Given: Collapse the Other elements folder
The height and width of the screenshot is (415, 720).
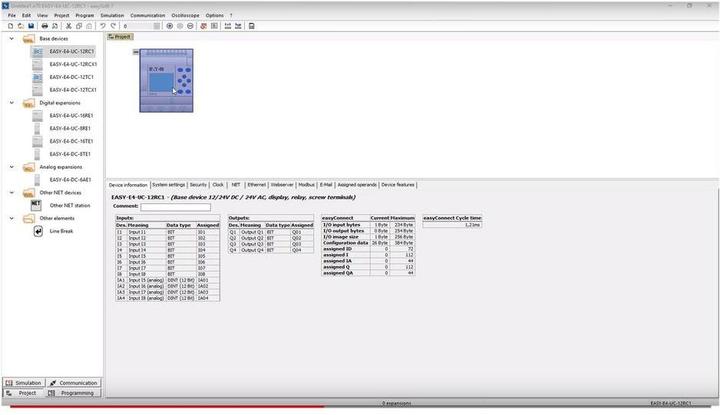Looking at the screenshot, I should tap(12, 219).
